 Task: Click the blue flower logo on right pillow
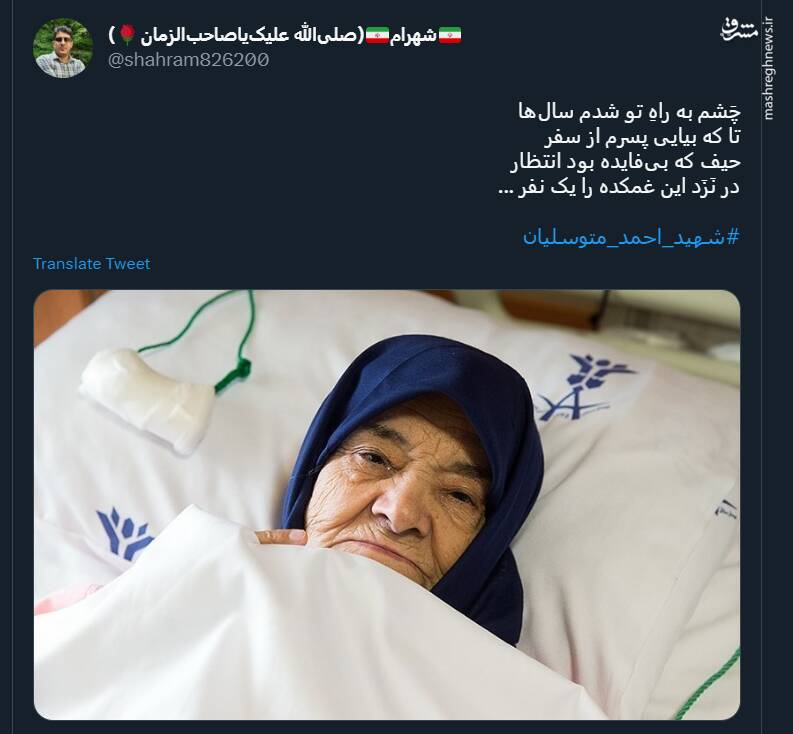tap(588, 388)
